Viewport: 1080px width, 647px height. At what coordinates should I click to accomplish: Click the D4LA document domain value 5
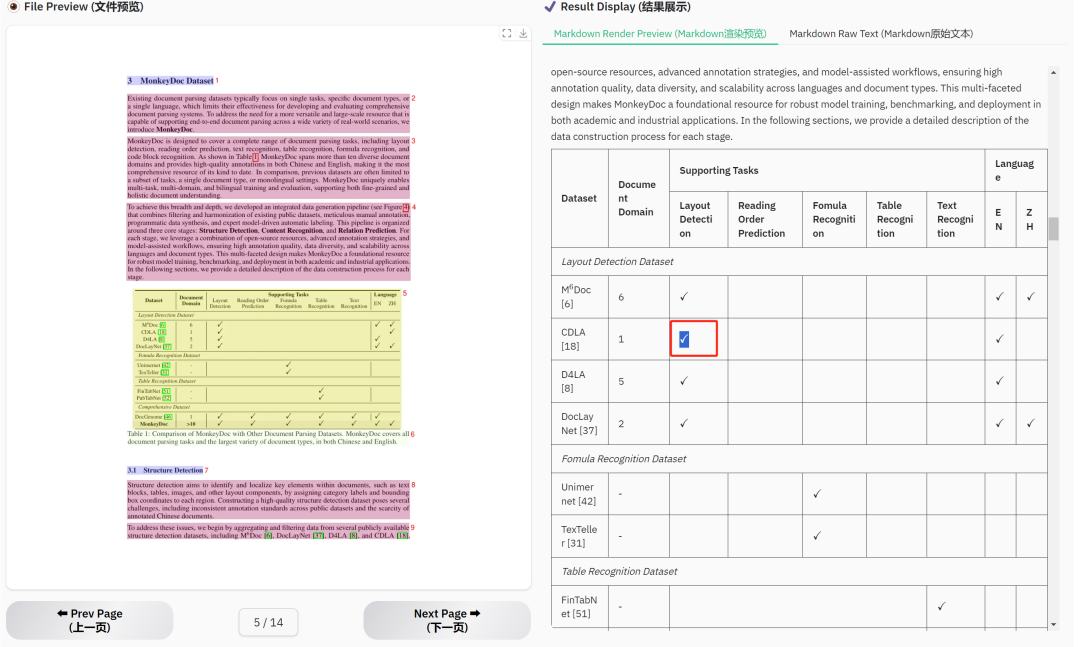(621, 381)
